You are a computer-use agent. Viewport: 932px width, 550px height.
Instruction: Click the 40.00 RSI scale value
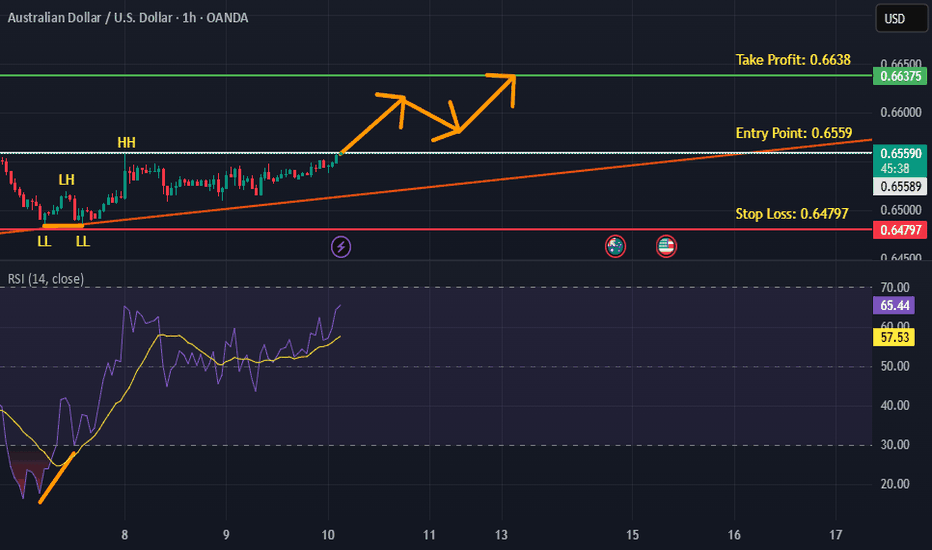pos(895,406)
